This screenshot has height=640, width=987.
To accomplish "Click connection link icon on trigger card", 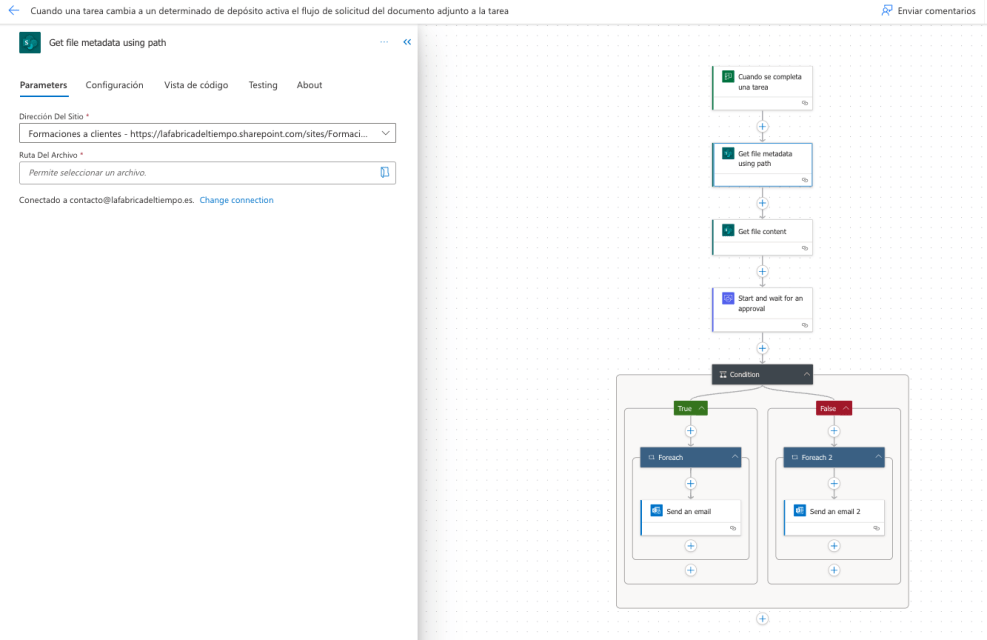I will [x=804, y=103].
